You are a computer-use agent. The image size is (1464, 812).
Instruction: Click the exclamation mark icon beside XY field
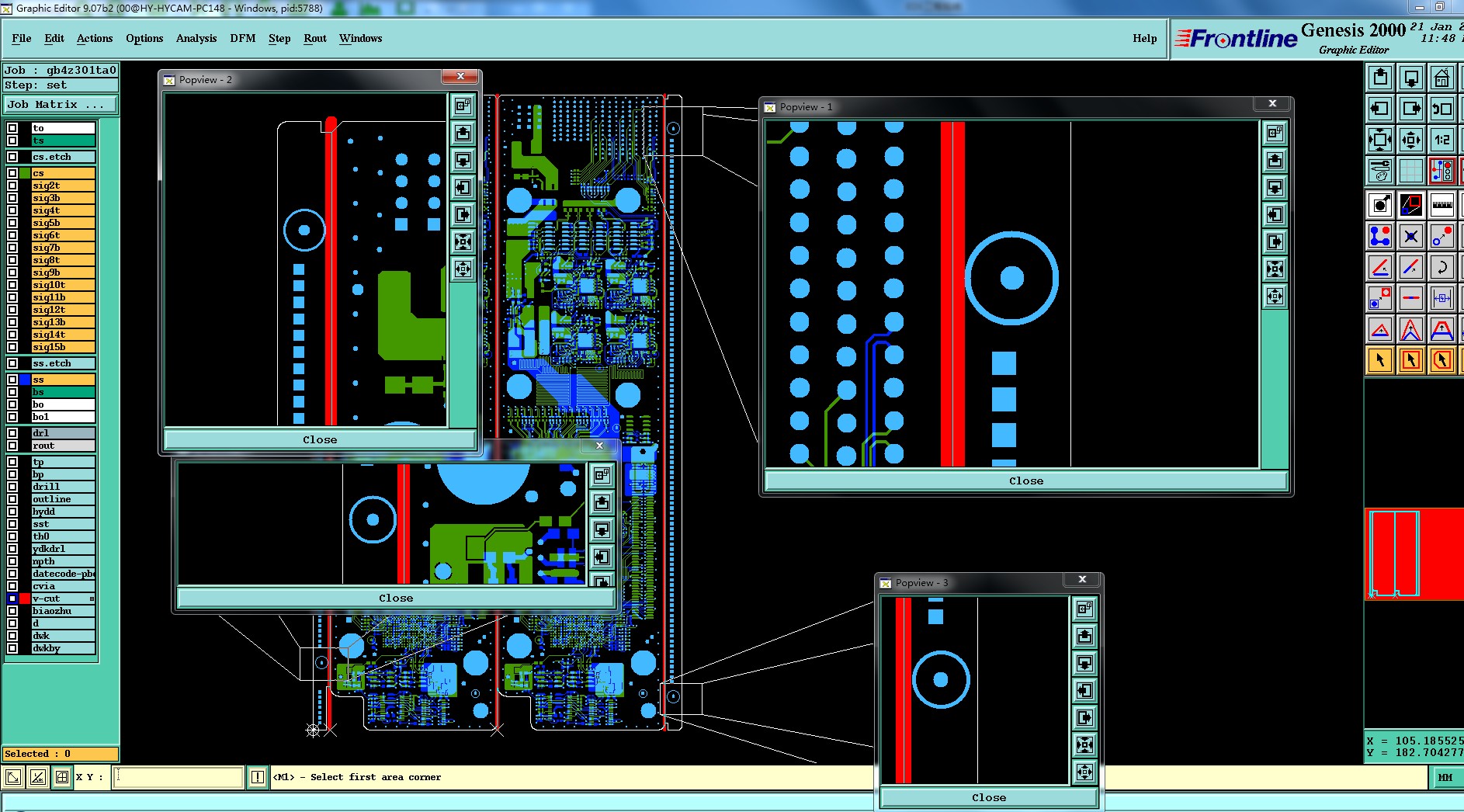click(x=258, y=777)
